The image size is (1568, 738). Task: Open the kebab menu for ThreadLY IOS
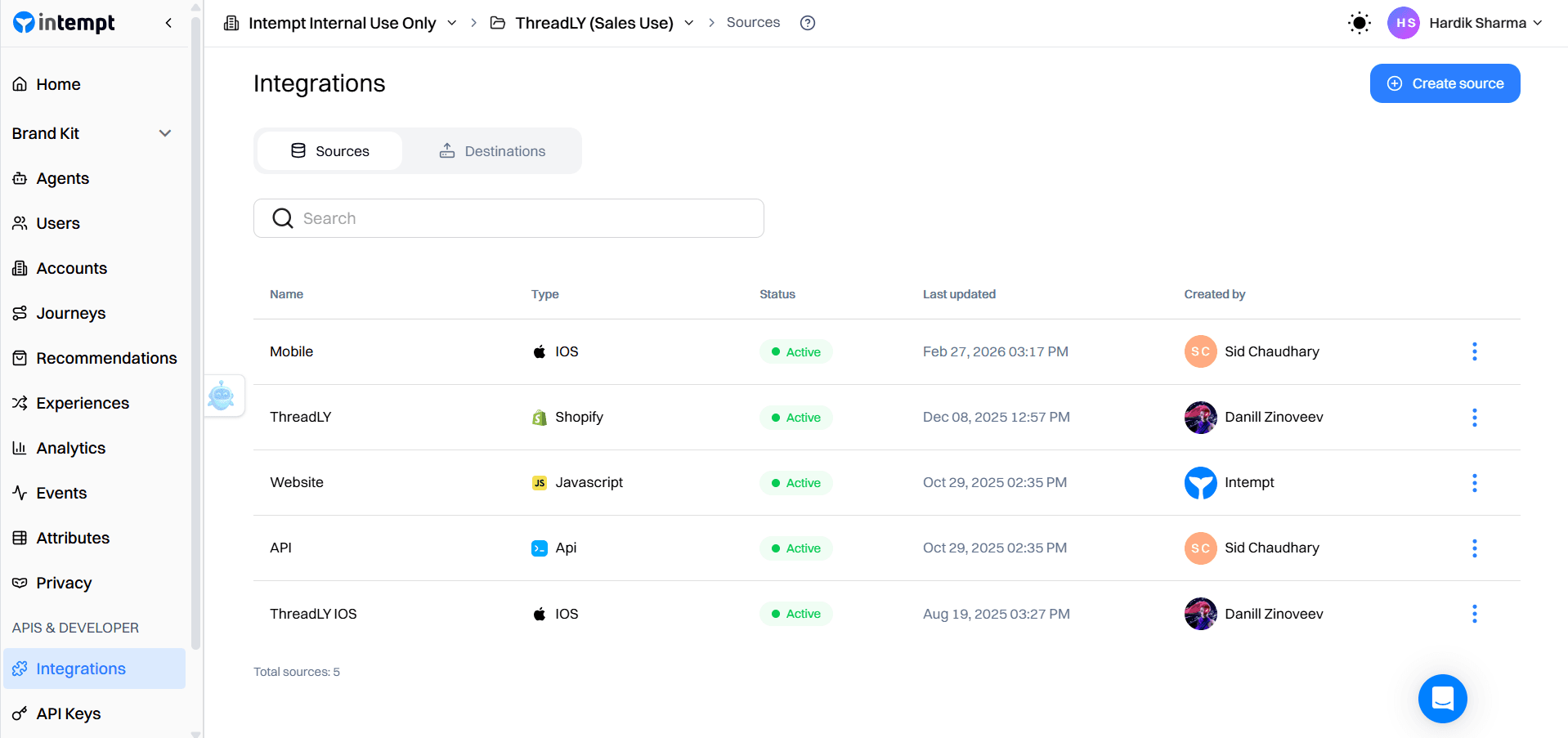1474,613
